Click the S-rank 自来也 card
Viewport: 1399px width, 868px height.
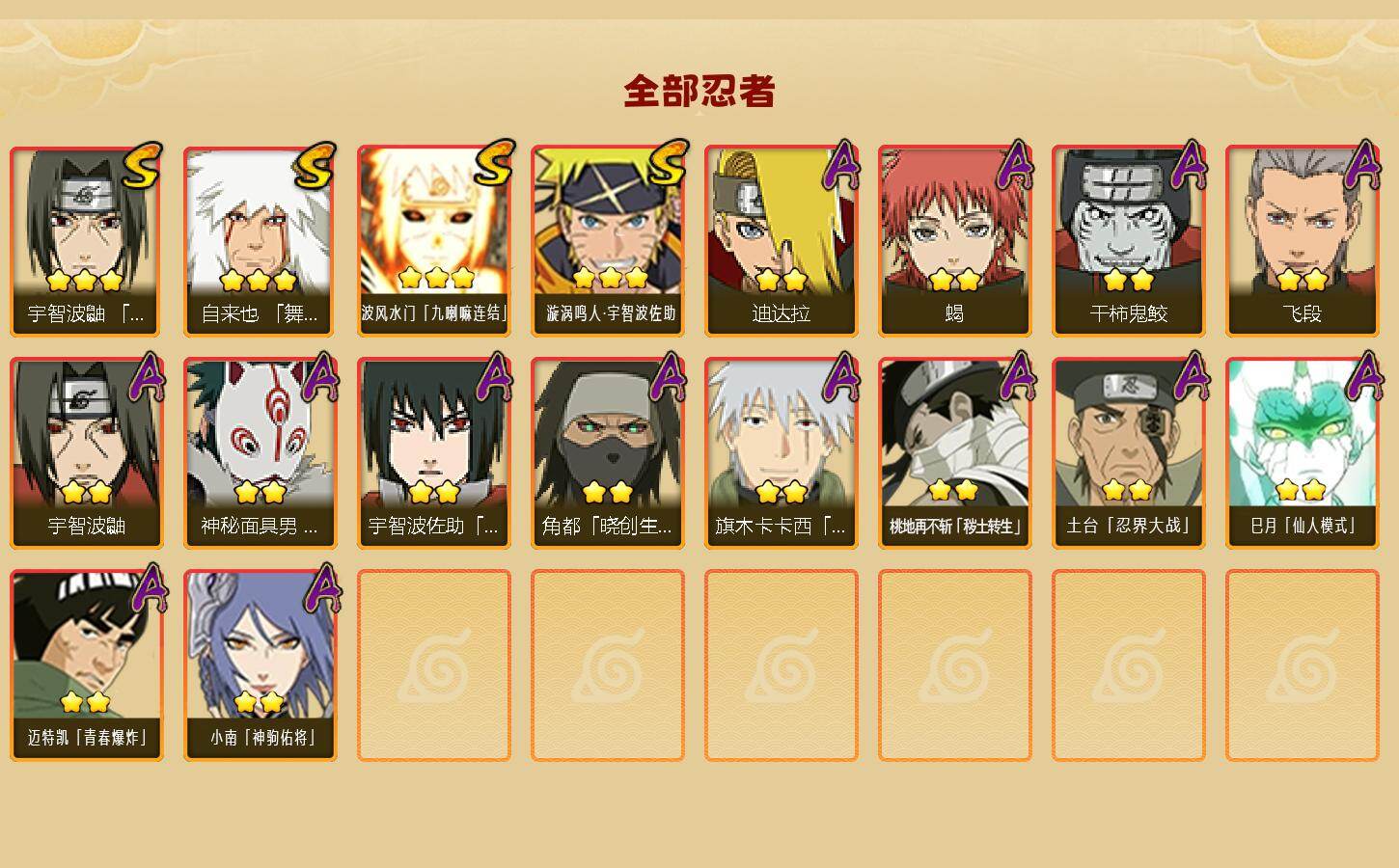(x=261, y=241)
